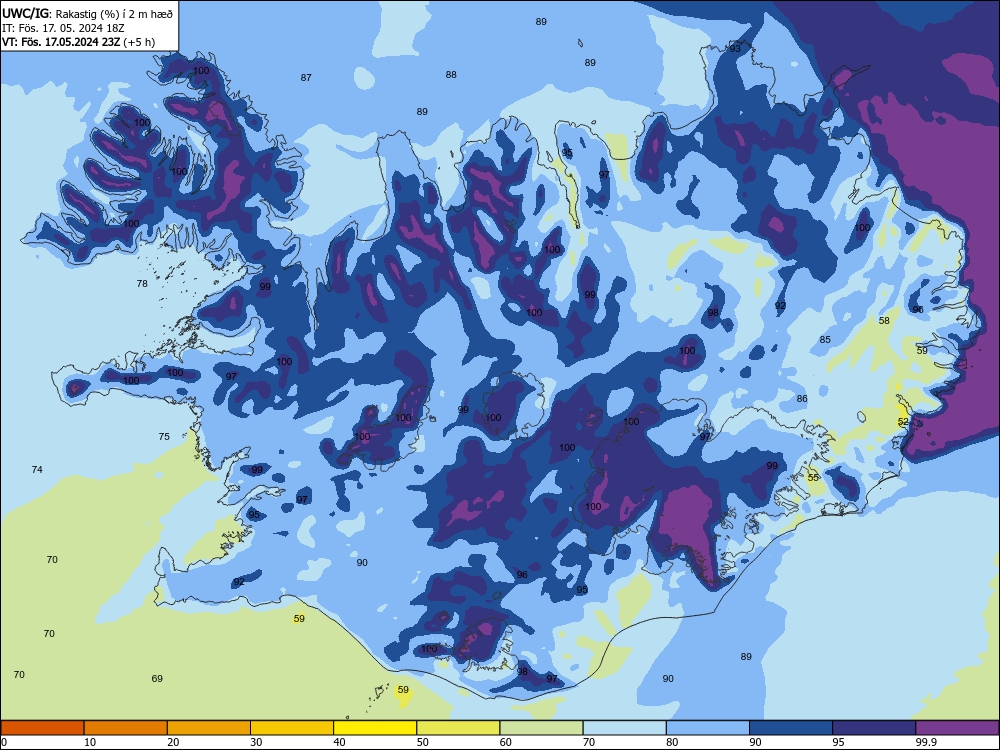Click the humidity value 87 offshore north
This screenshot has height=750, width=1000.
tap(306, 77)
